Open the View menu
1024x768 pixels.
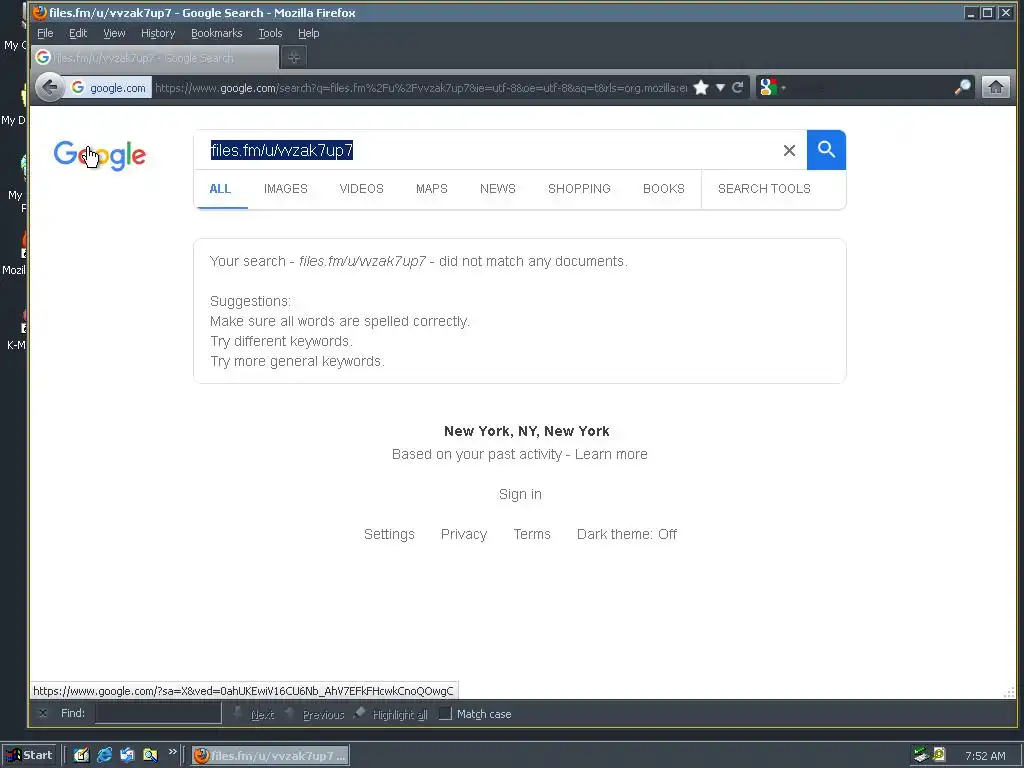(x=114, y=33)
